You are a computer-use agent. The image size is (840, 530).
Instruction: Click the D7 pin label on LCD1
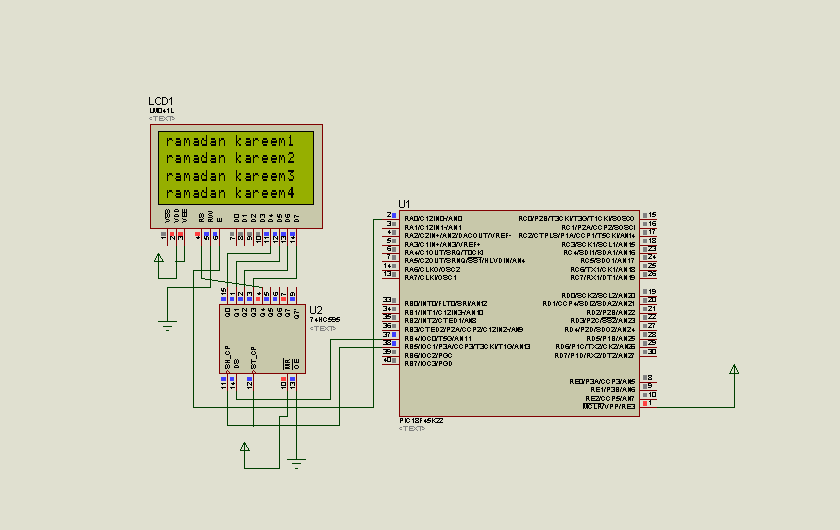click(296, 218)
